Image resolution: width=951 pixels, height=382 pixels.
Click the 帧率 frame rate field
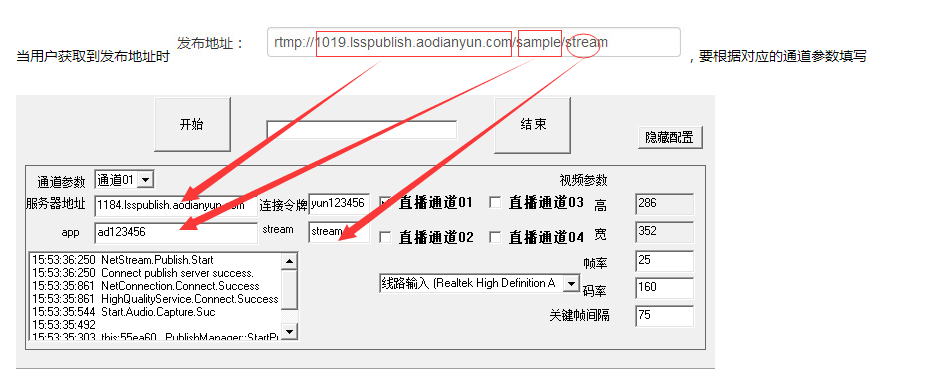click(665, 261)
